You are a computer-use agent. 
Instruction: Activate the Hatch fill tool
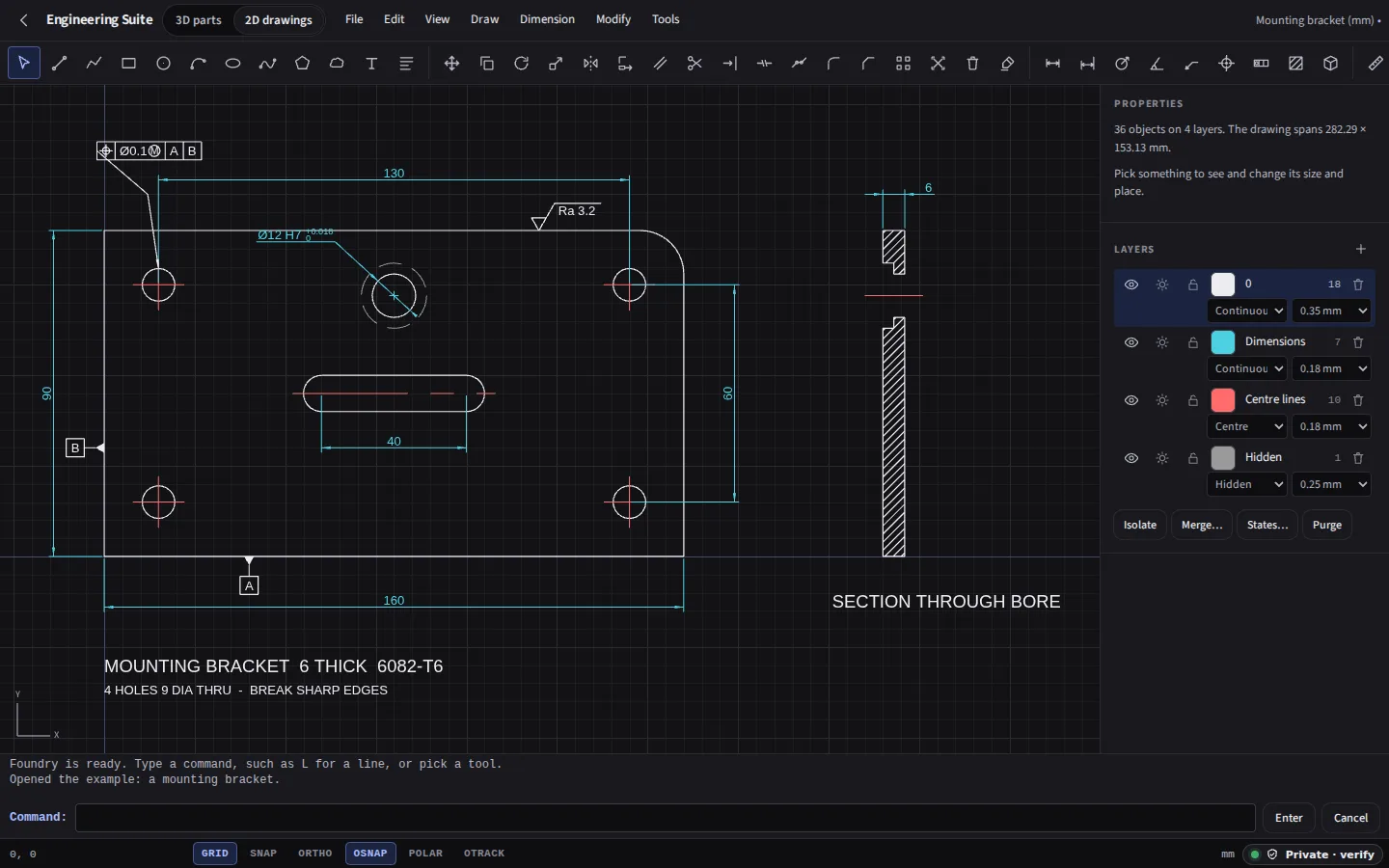click(1295, 64)
